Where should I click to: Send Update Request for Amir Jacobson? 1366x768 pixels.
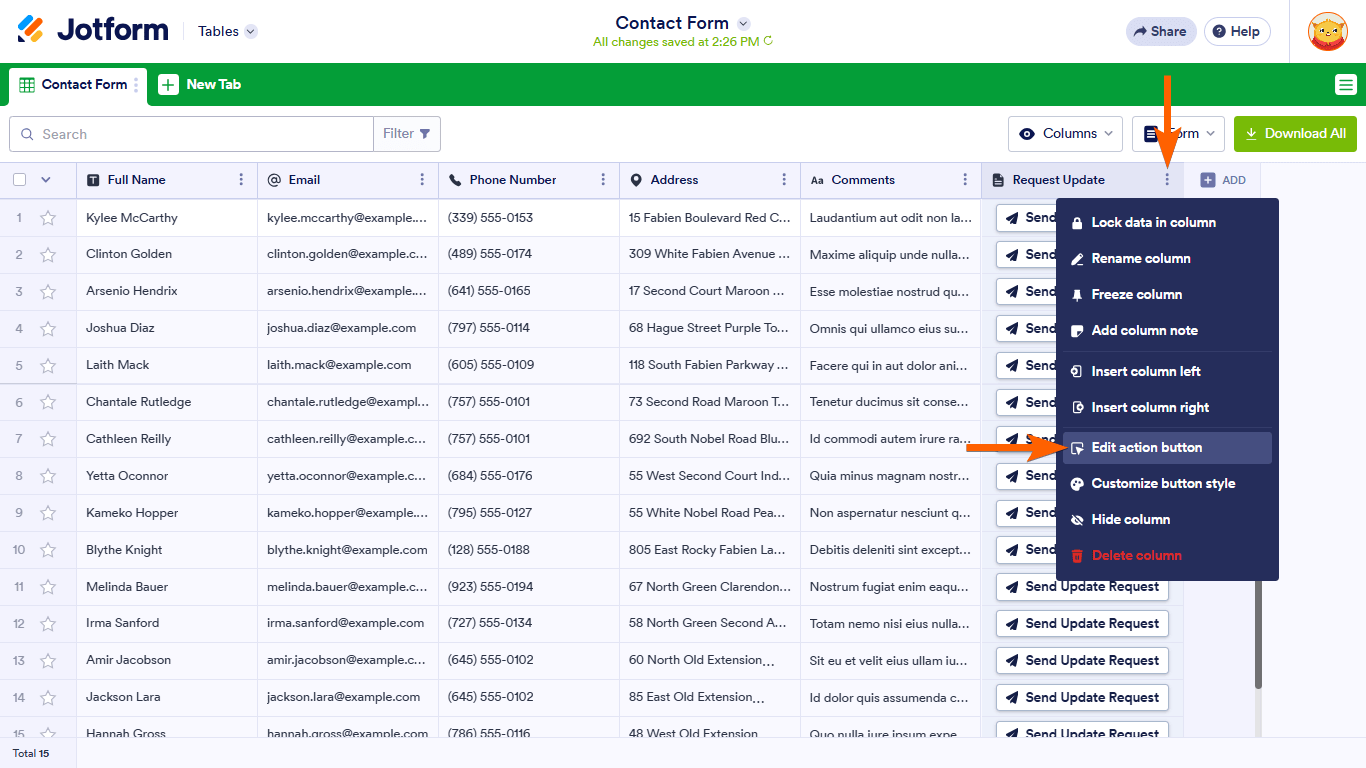(1082, 661)
